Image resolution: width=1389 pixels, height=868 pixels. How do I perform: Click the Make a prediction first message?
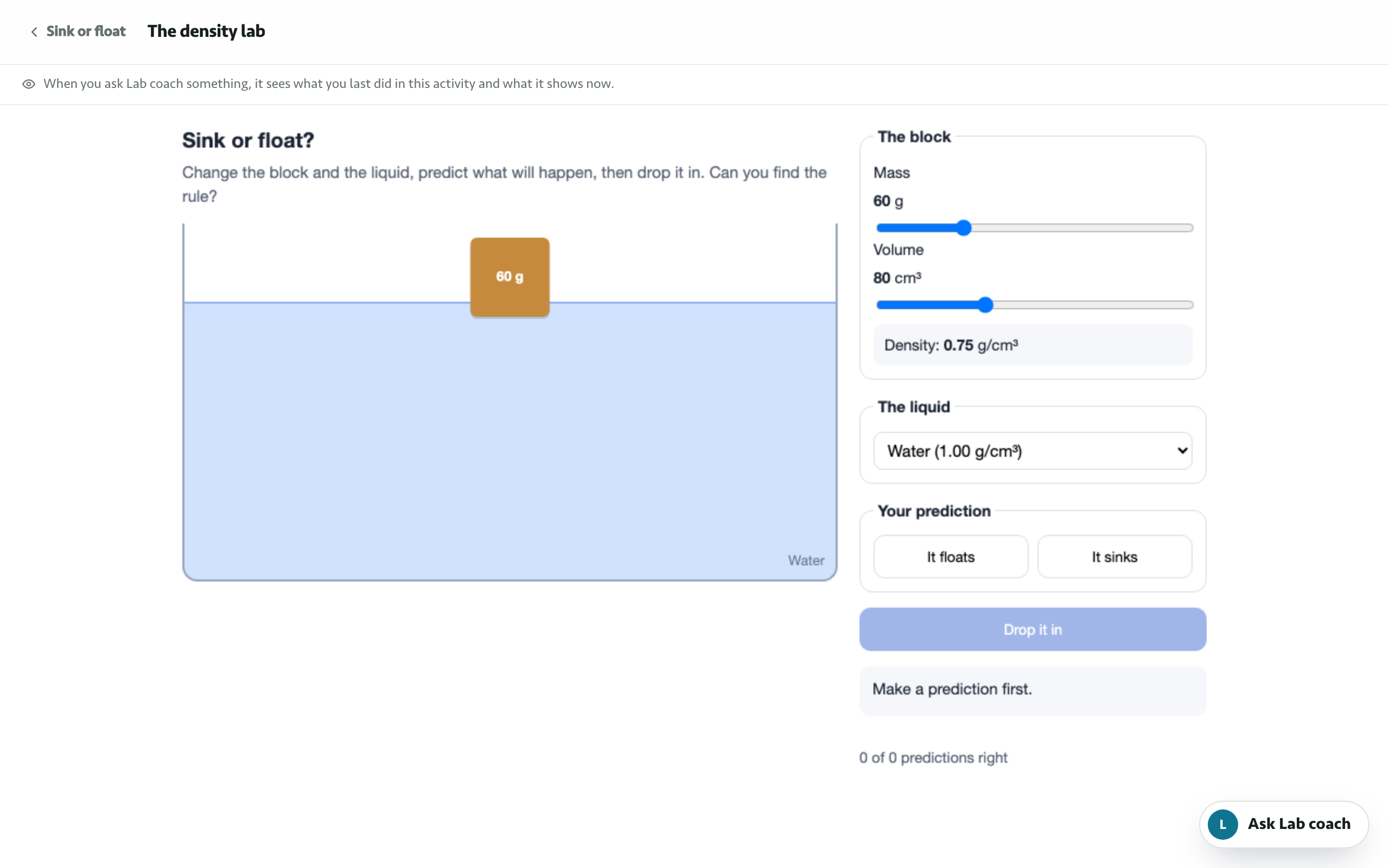tap(1033, 690)
